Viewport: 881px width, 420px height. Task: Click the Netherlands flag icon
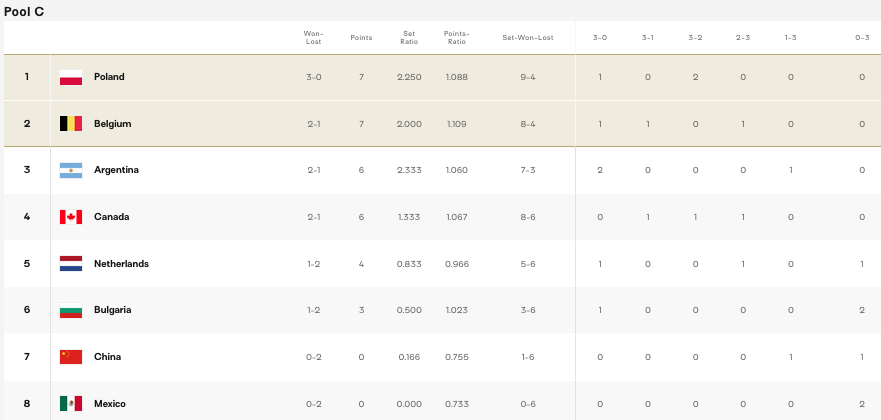click(x=71, y=263)
